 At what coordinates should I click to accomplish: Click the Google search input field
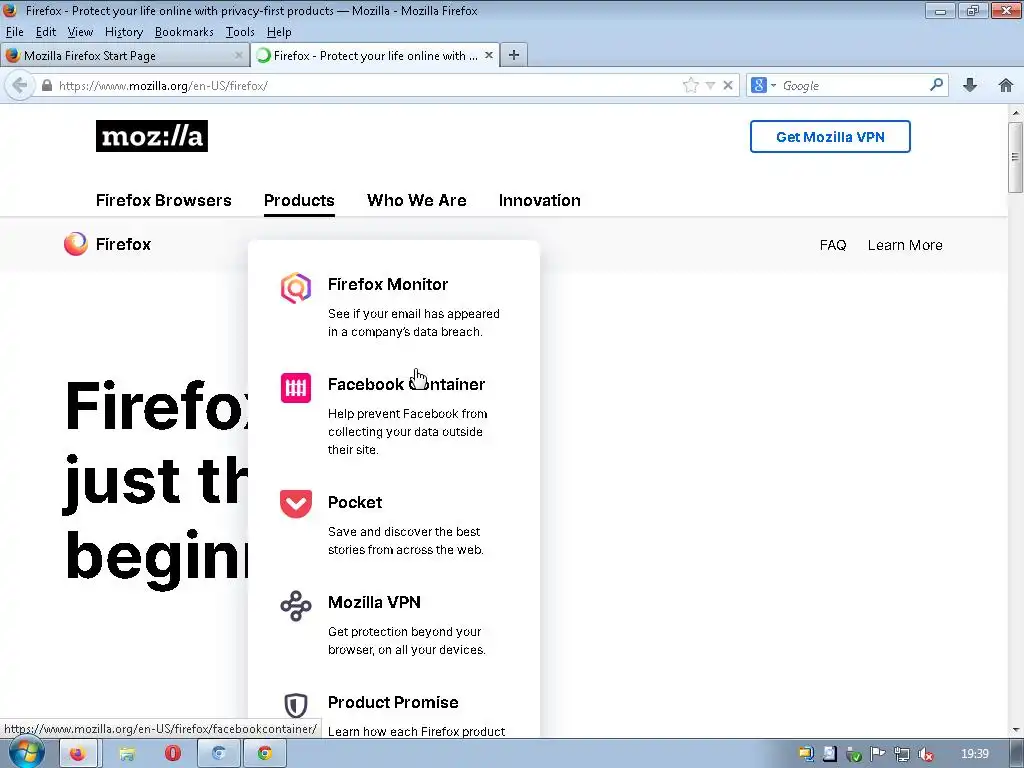coord(854,86)
